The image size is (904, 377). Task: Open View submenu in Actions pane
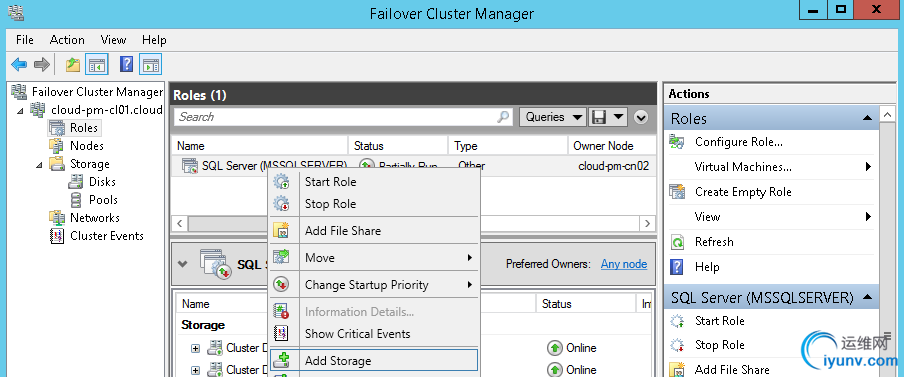(x=707, y=217)
